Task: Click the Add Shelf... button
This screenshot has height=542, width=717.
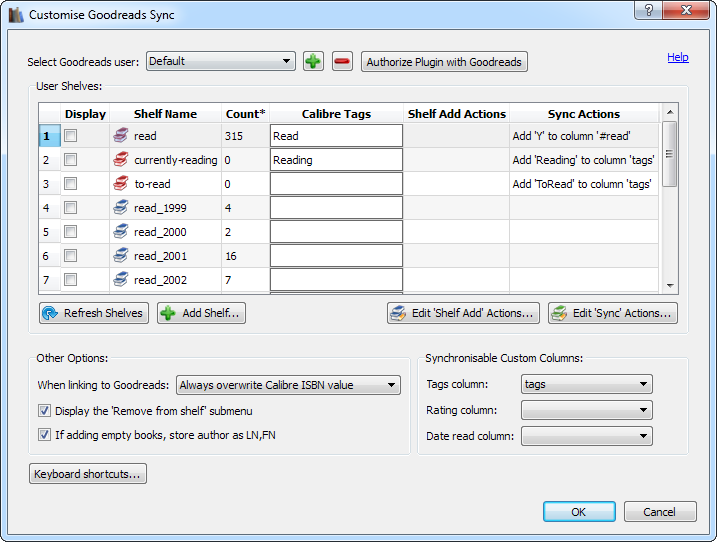Action: (x=201, y=313)
